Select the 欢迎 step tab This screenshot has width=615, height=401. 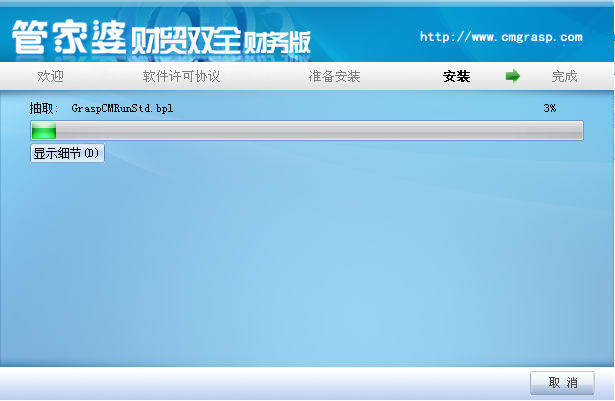pos(51,76)
